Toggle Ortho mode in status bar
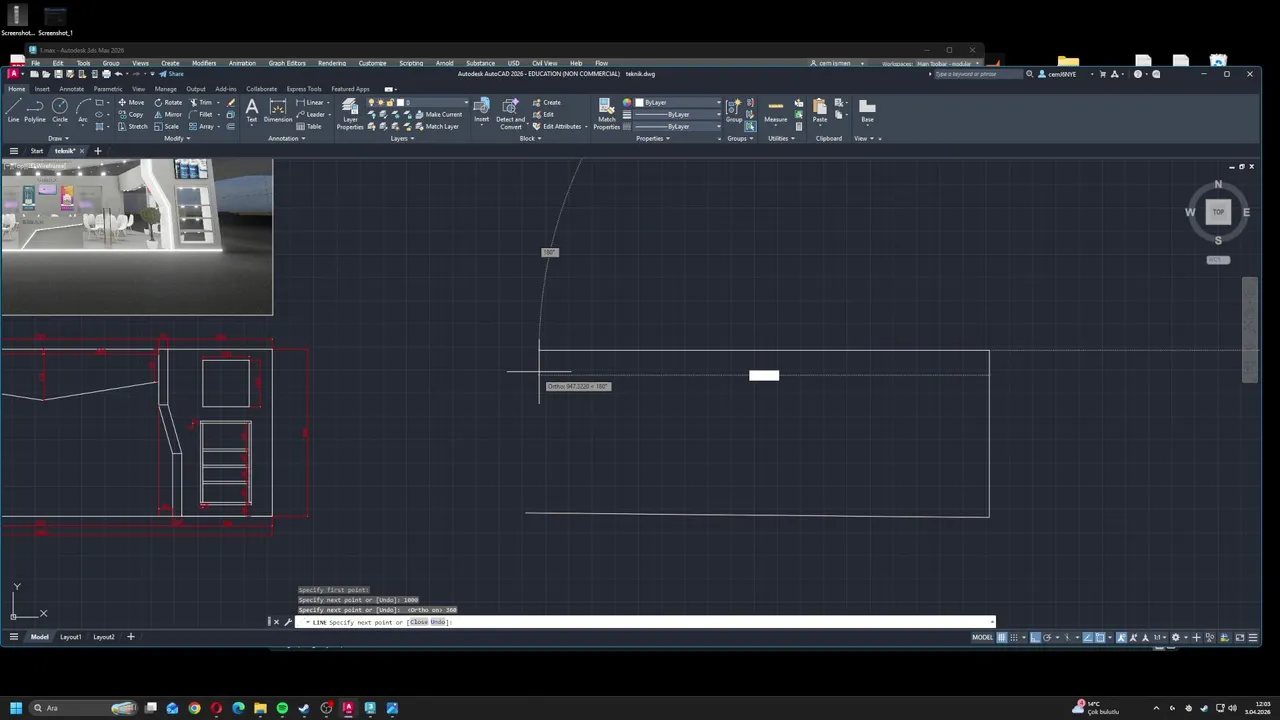Viewport: 1280px width, 720px height. (1036, 637)
